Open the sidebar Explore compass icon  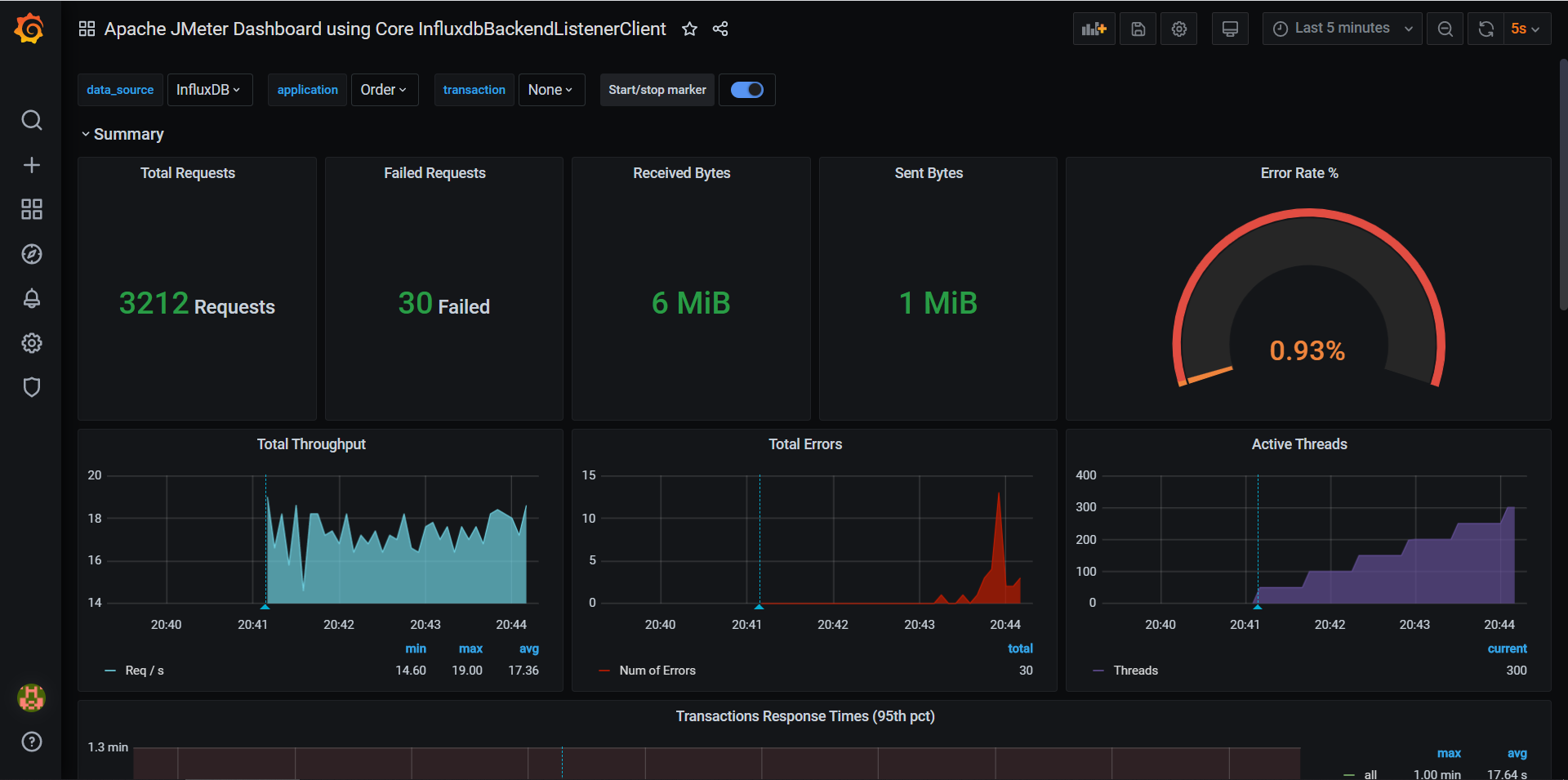click(31, 254)
